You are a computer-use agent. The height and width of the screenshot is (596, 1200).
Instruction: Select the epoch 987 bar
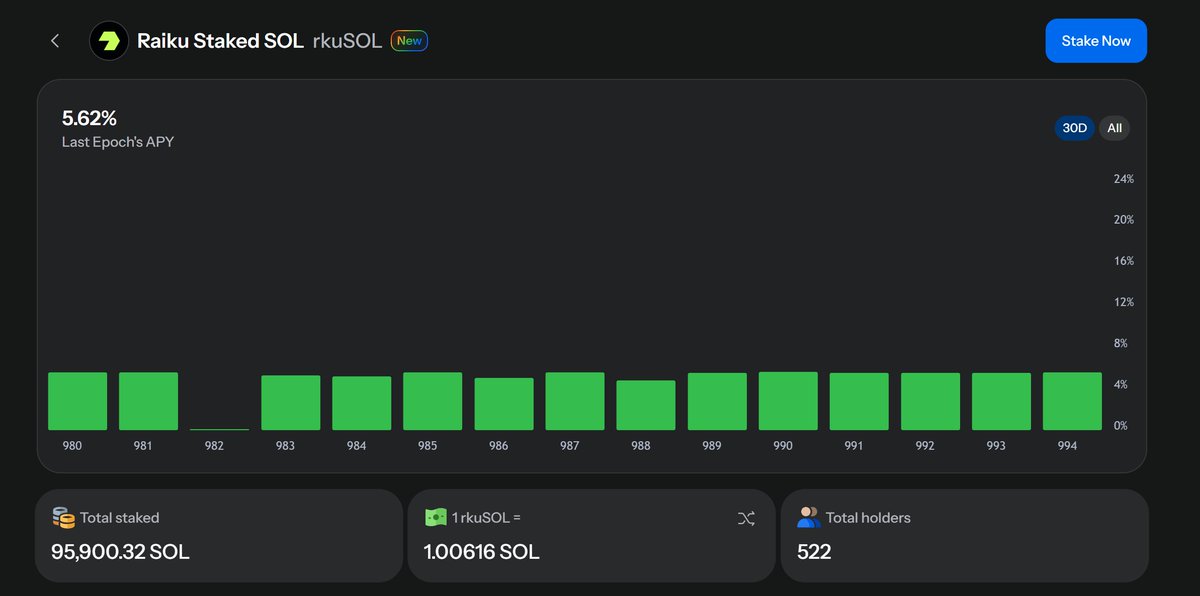point(574,401)
